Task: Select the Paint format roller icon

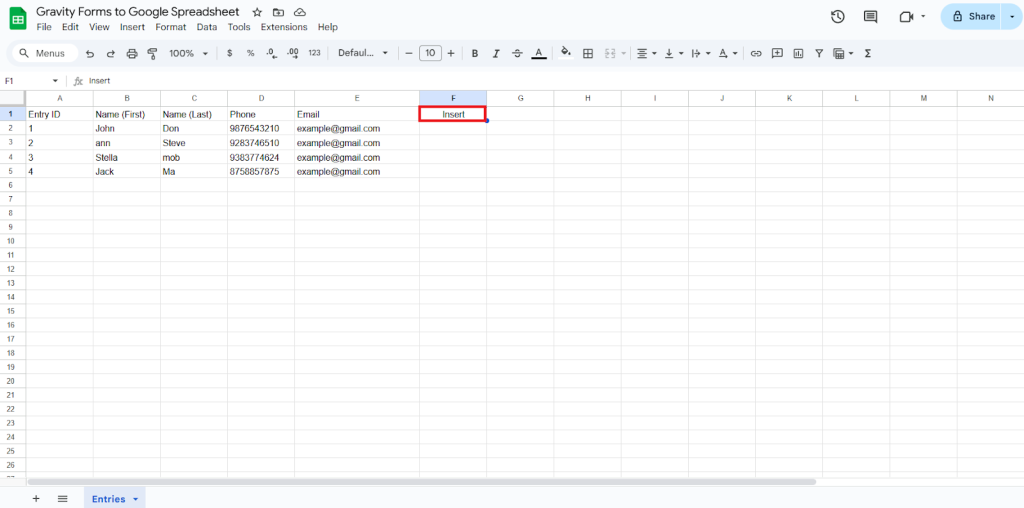Action: [153, 54]
